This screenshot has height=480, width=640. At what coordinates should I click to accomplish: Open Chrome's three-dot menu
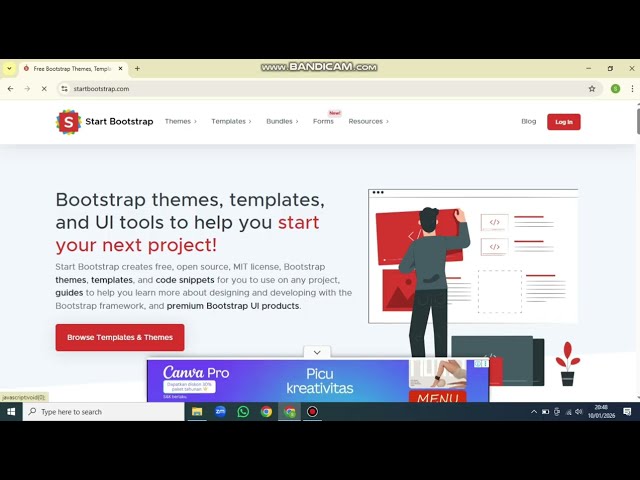pyautogui.click(x=632, y=89)
